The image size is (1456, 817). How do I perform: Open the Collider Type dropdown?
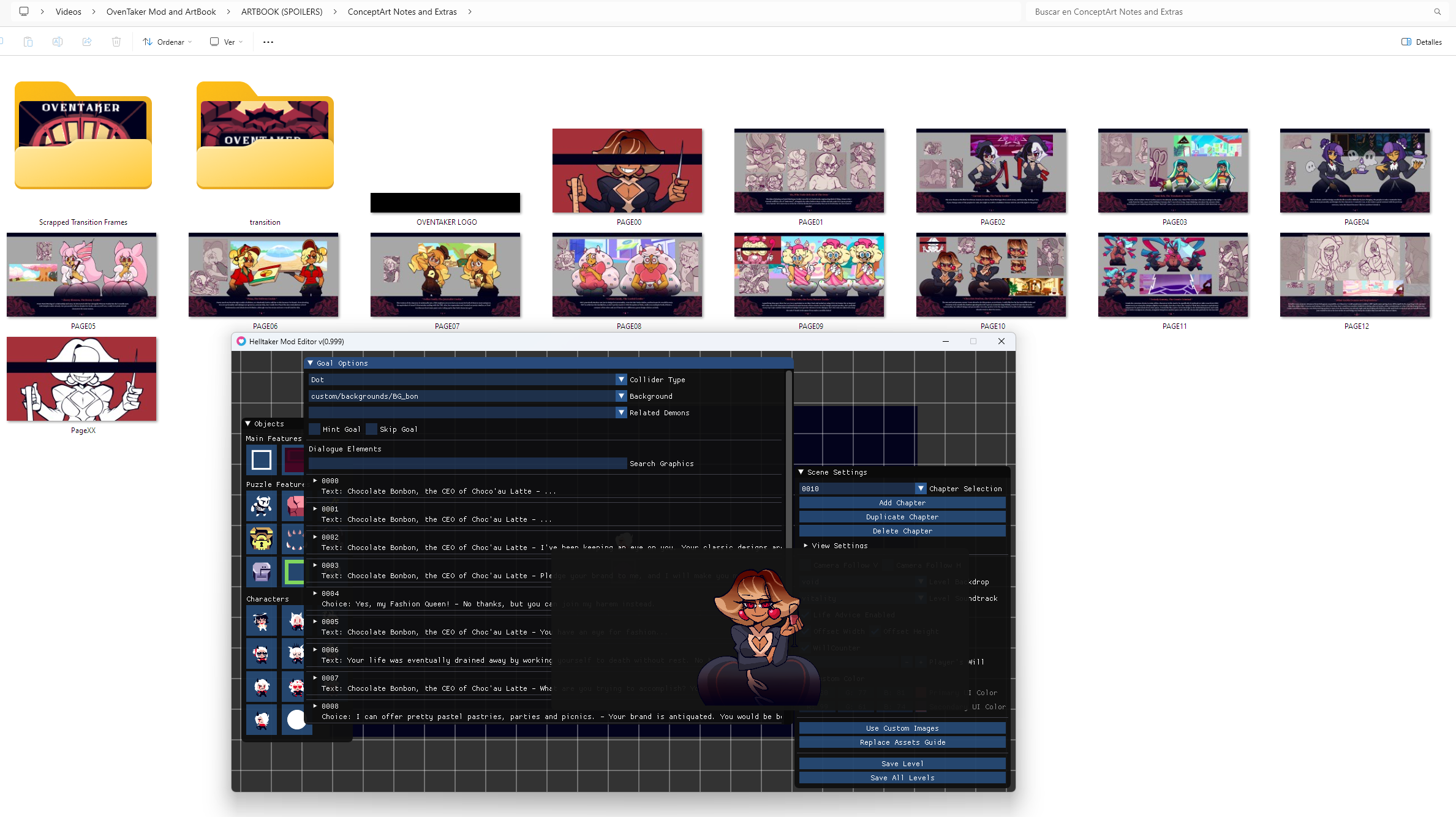[621, 380]
